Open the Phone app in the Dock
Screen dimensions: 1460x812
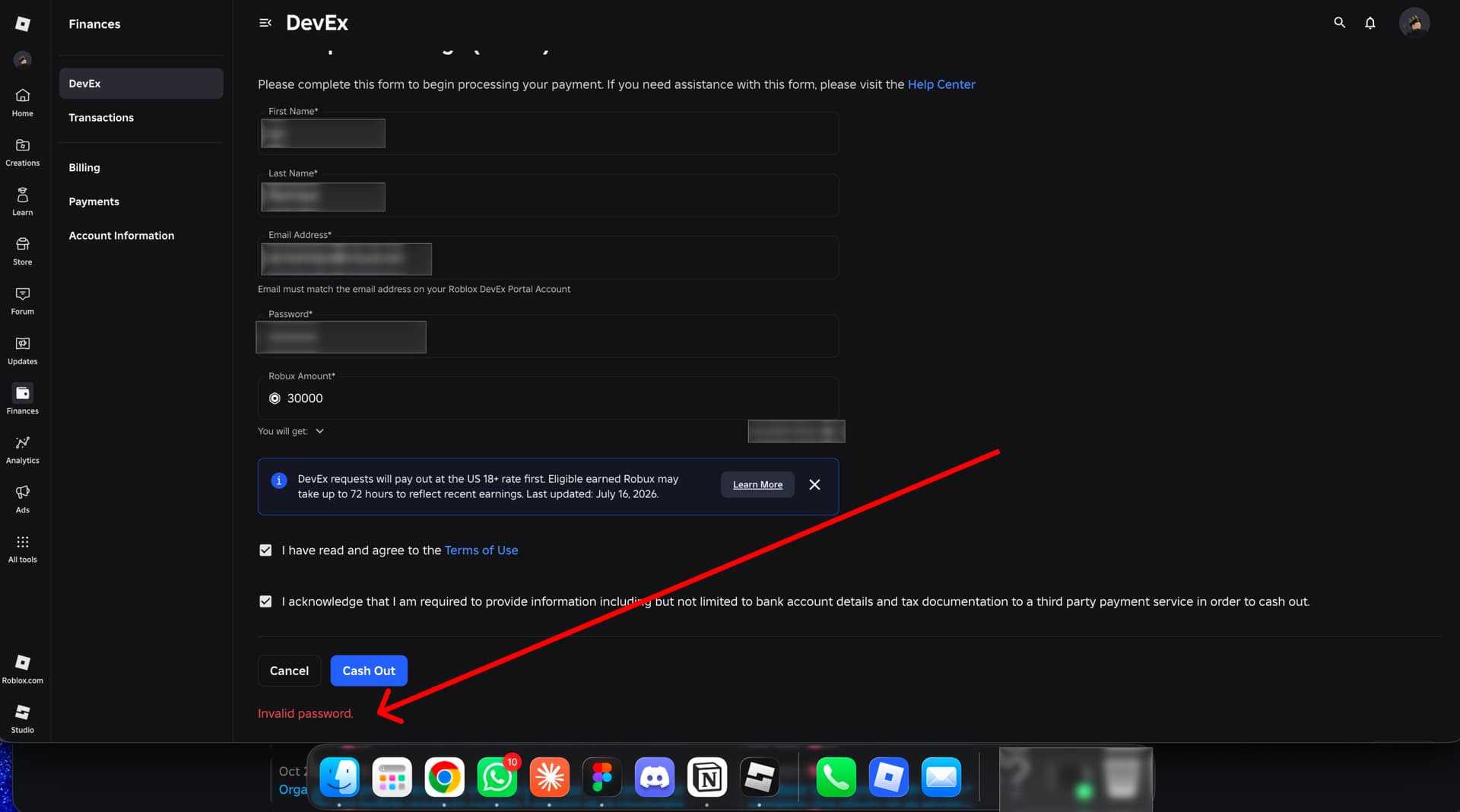(836, 777)
